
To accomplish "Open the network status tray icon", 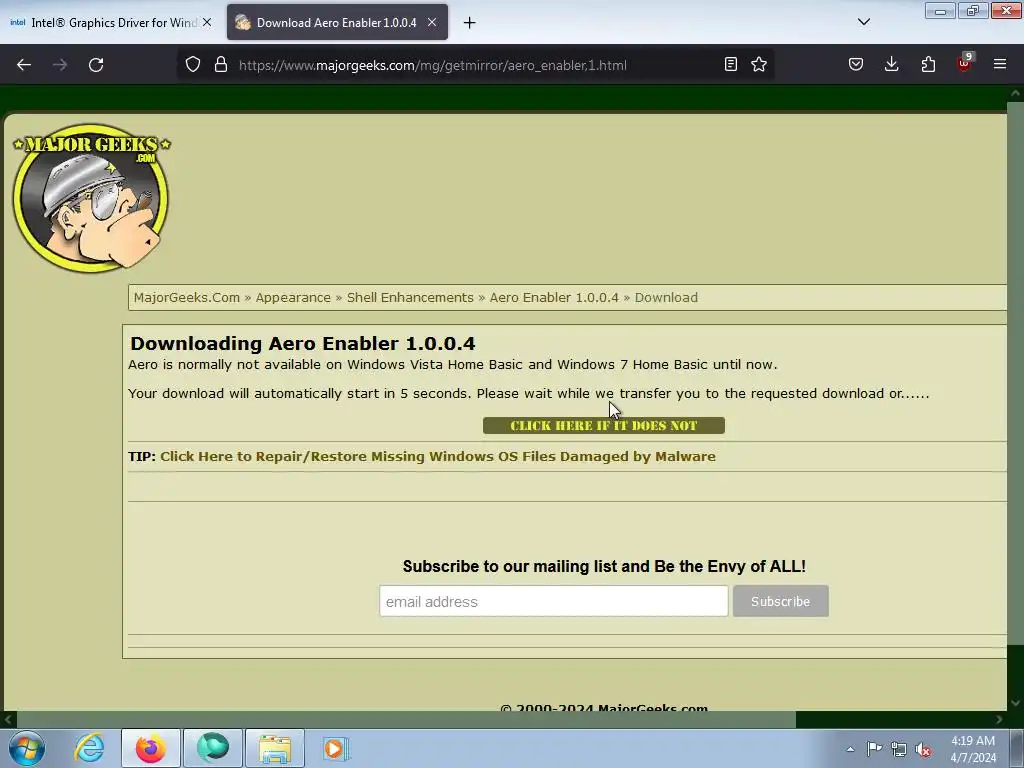I will (899, 749).
